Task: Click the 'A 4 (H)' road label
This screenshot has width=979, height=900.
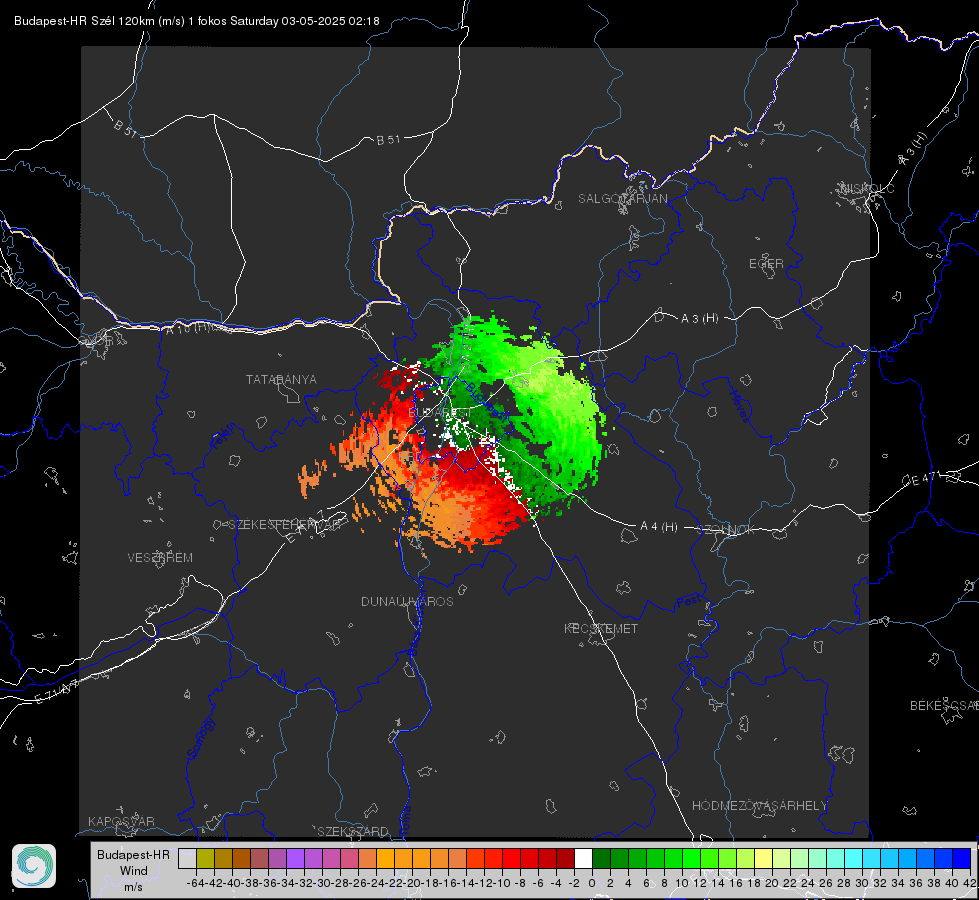Action: [x=659, y=527]
